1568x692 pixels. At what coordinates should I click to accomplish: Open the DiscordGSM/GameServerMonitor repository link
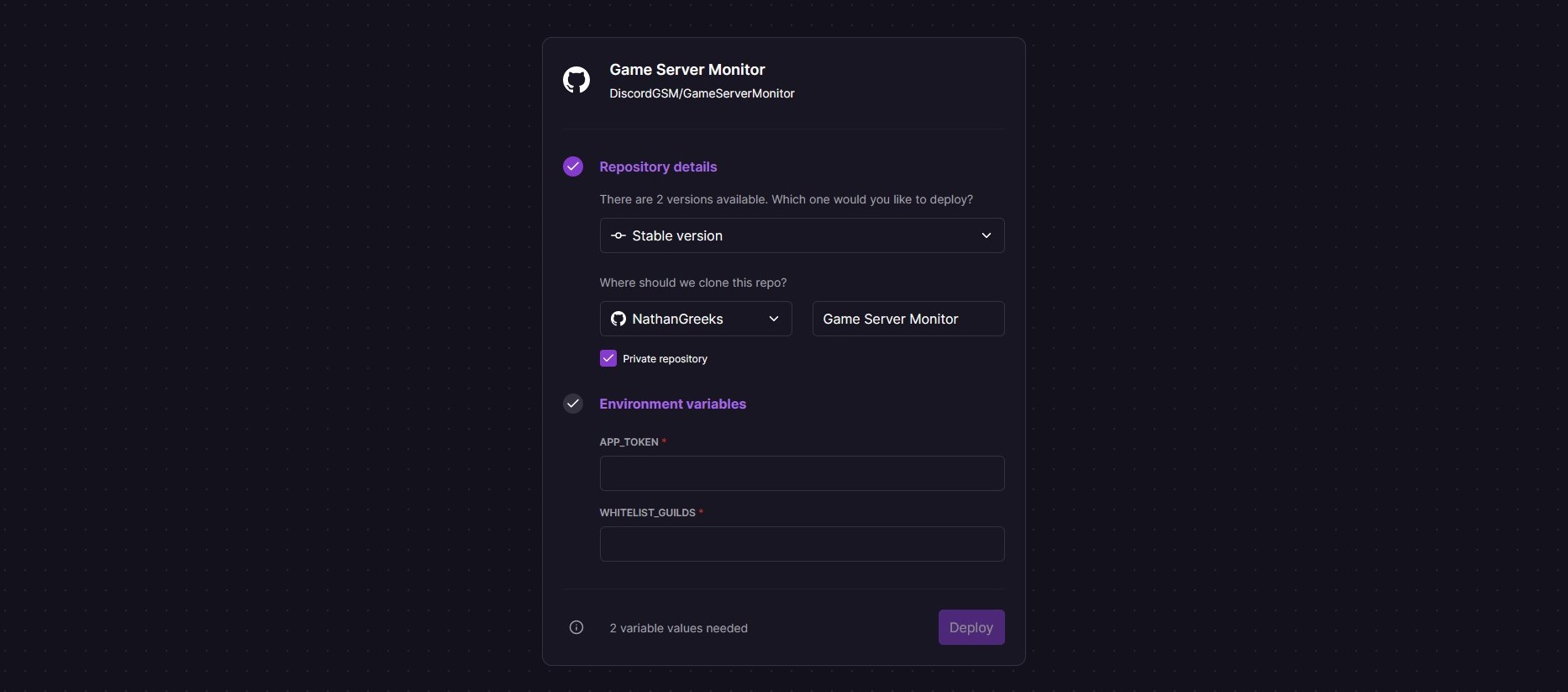point(702,93)
